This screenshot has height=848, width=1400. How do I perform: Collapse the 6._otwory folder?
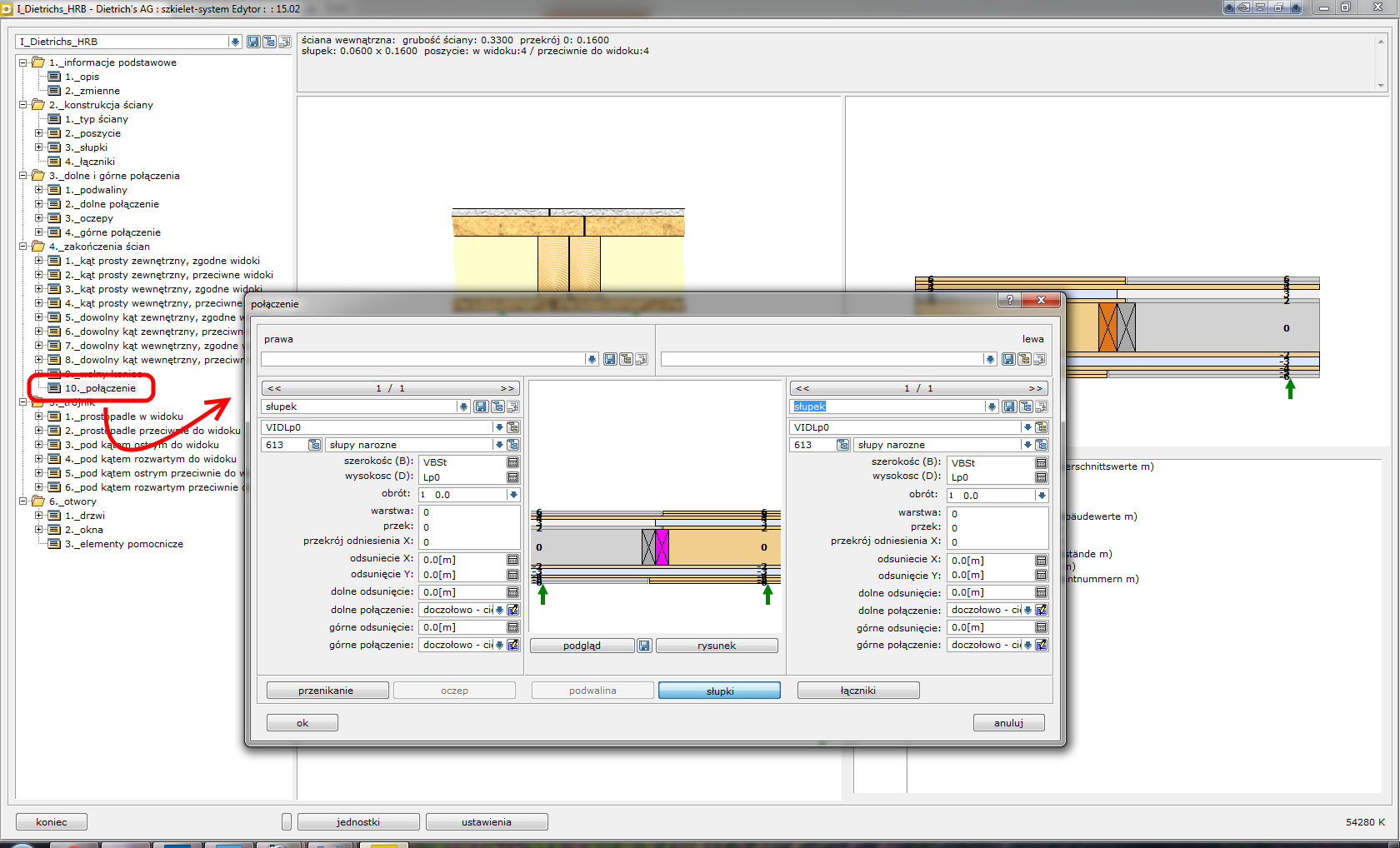23,501
